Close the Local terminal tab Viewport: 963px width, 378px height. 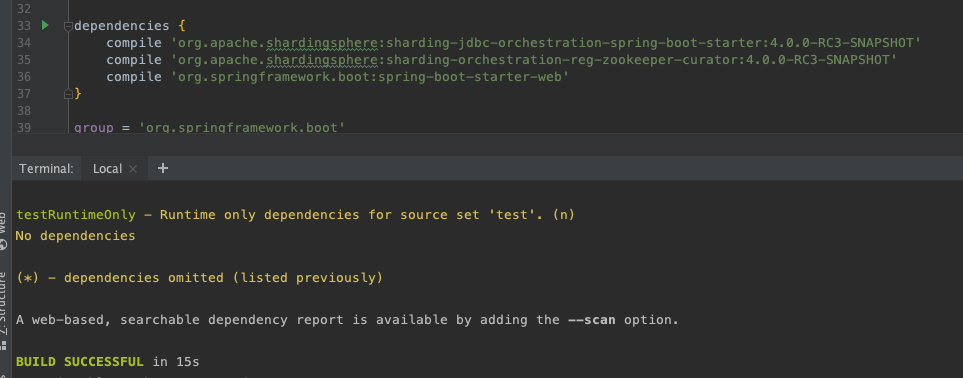(133, 169)
